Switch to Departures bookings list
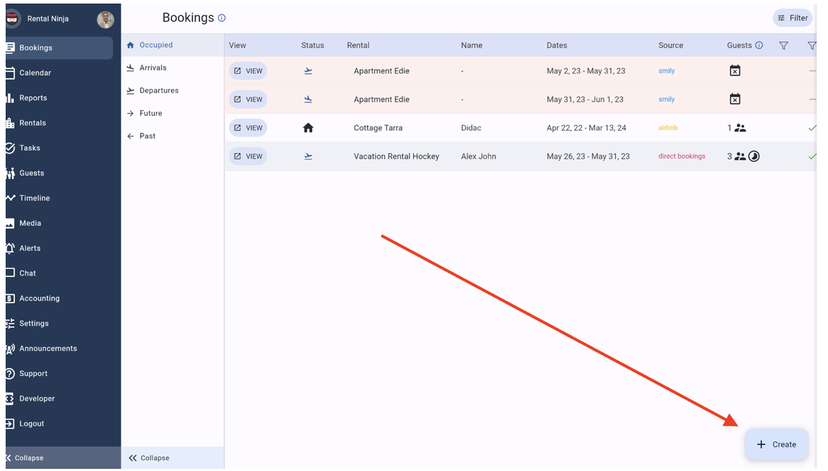Screen dimensions: 828x471 158,91
